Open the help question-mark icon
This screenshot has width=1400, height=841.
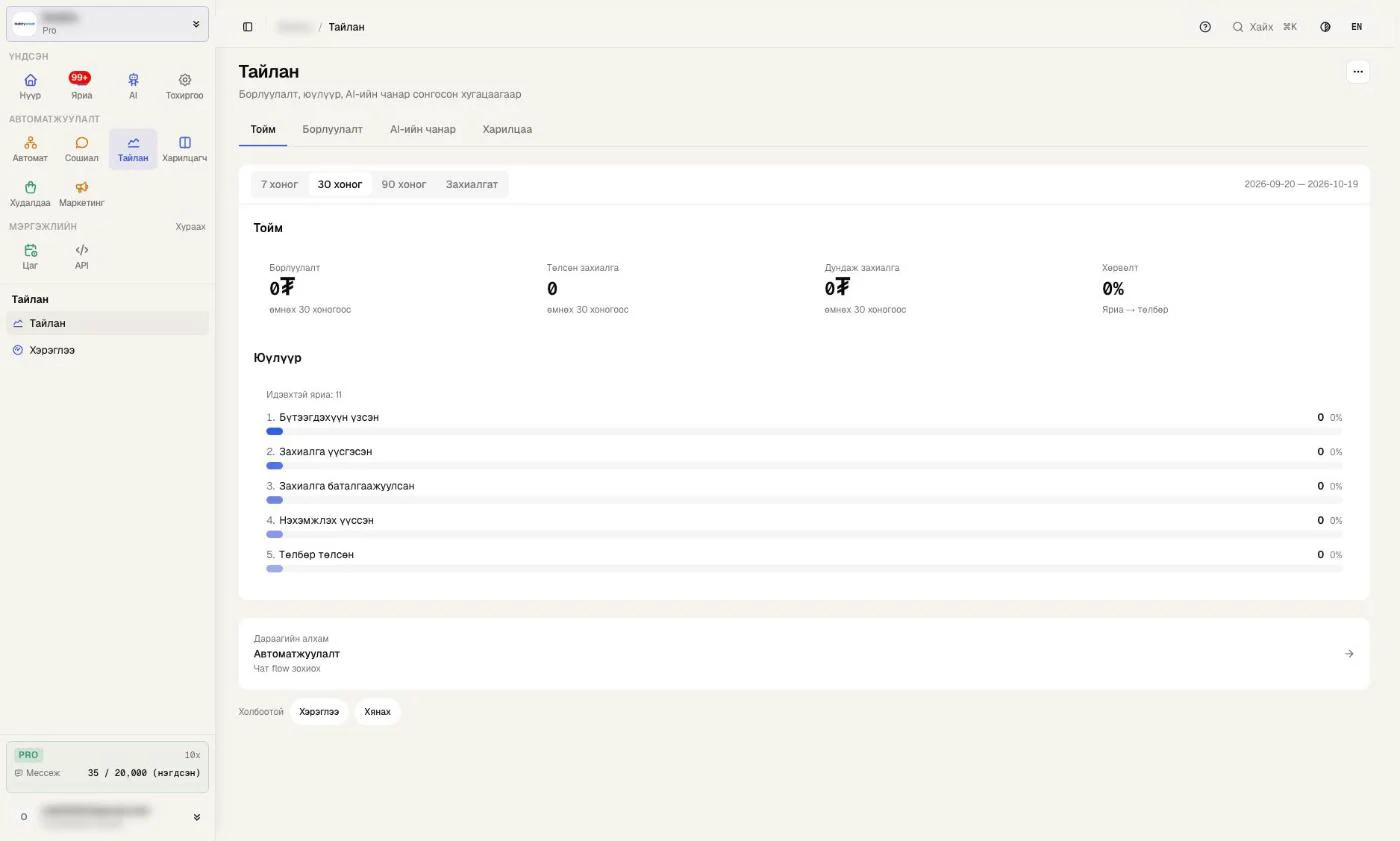(x=1205, y=27)
